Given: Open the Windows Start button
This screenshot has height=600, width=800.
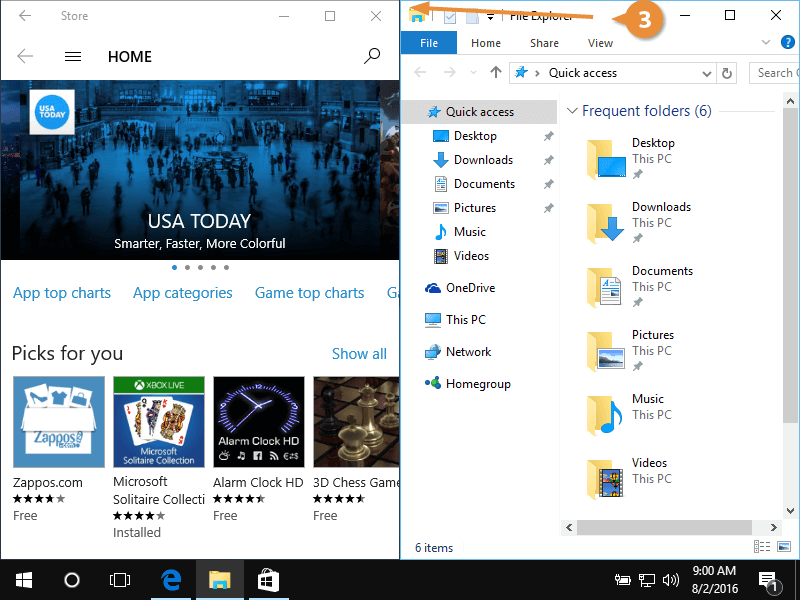Looking at the screenshot, I should 24,580.
